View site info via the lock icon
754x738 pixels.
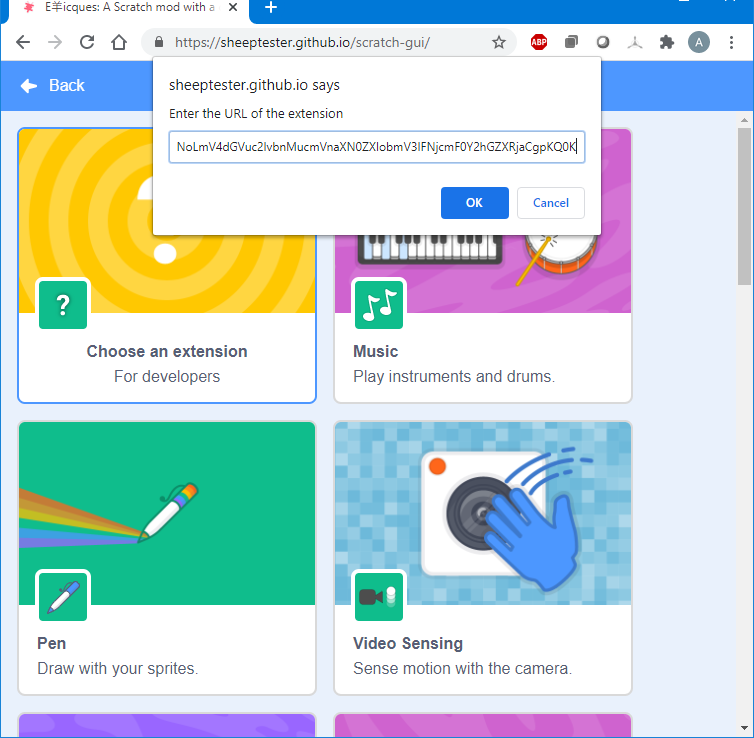pos(159,42)
